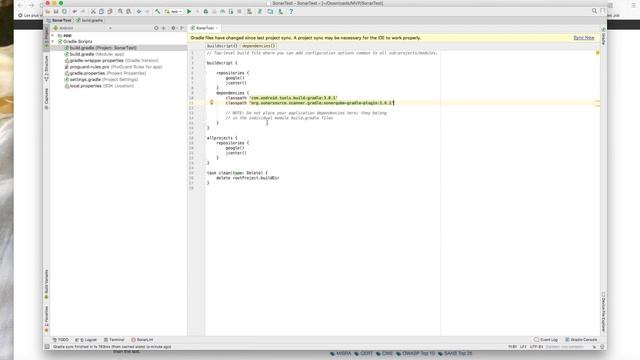Click the LF line separator status indicator
The height and width of the screenshot is (360, 640).
522,347
